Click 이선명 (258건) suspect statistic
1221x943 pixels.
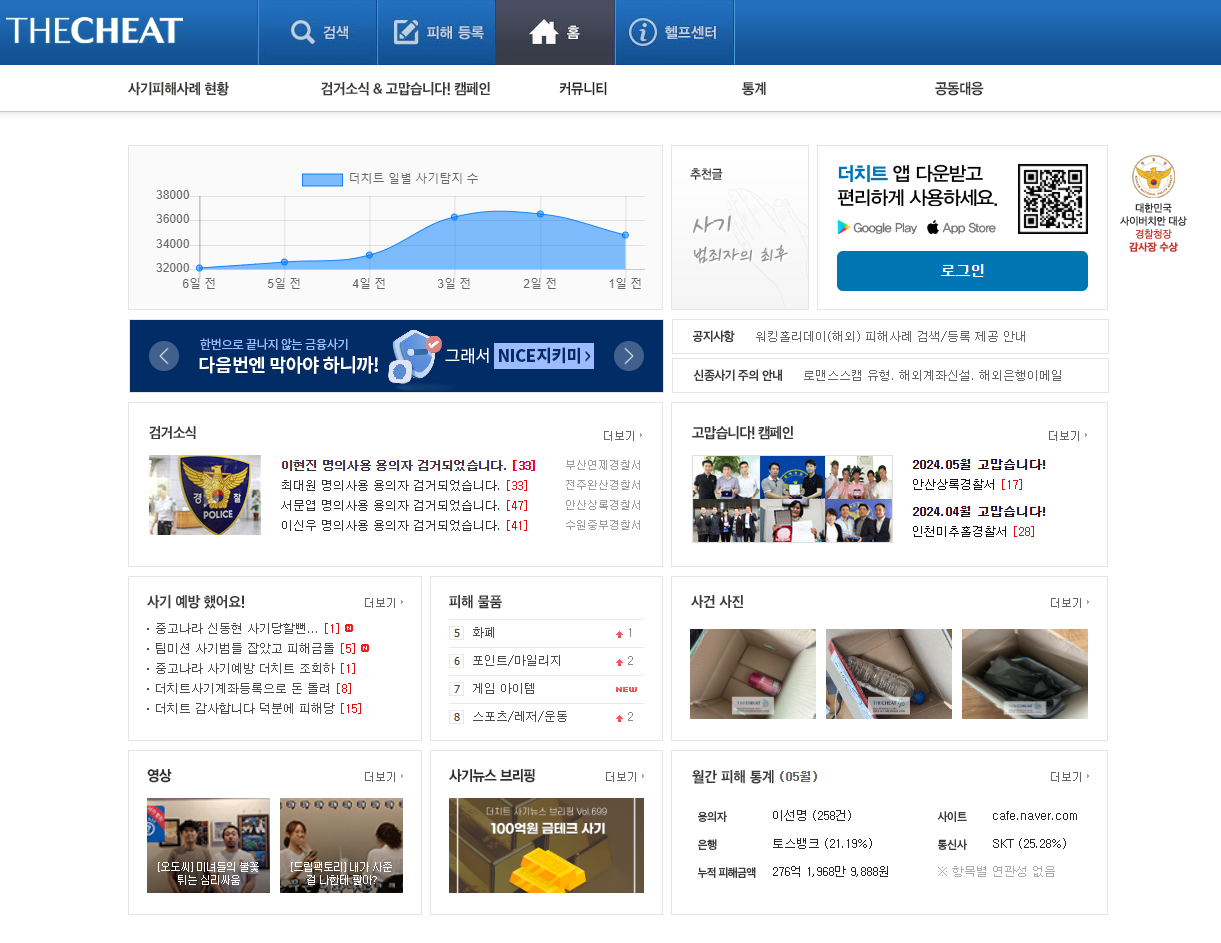click(812, 816)
